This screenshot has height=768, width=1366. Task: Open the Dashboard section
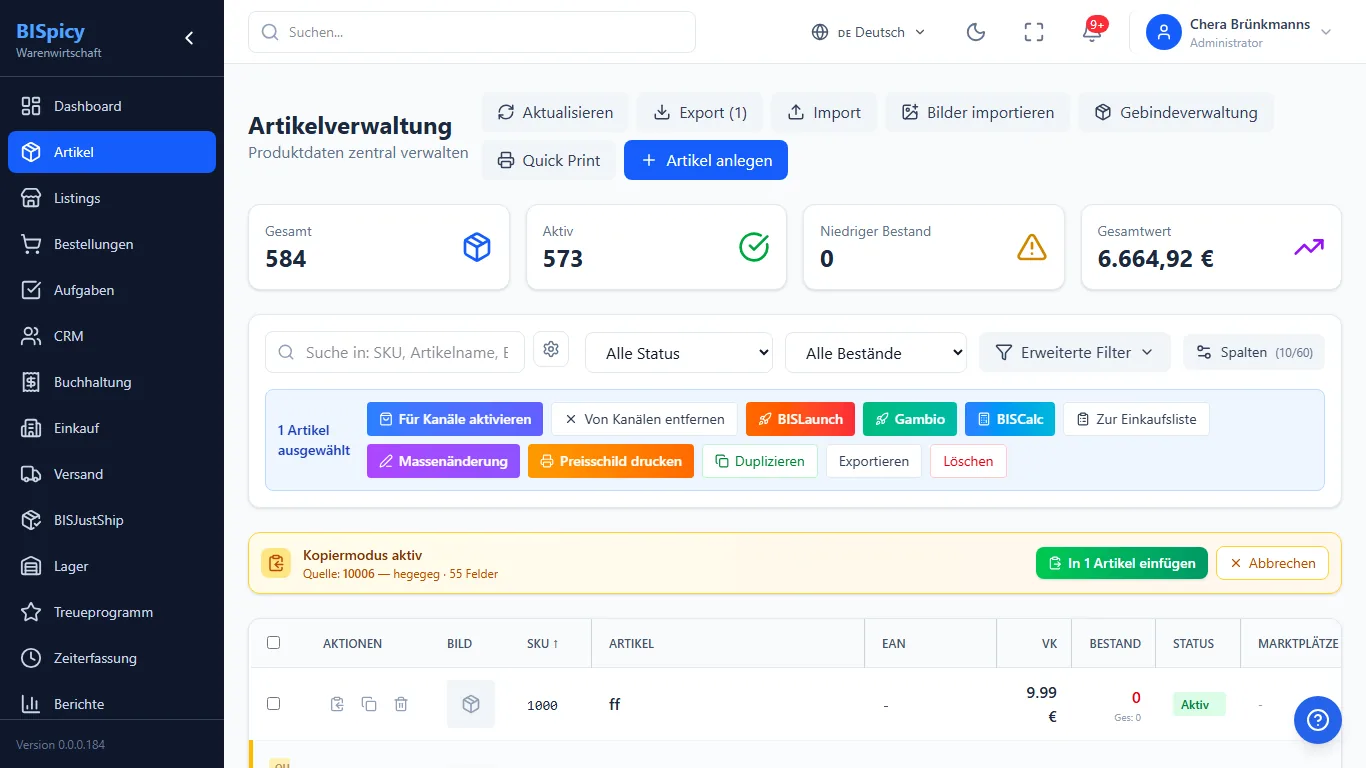tap(112, 106)
